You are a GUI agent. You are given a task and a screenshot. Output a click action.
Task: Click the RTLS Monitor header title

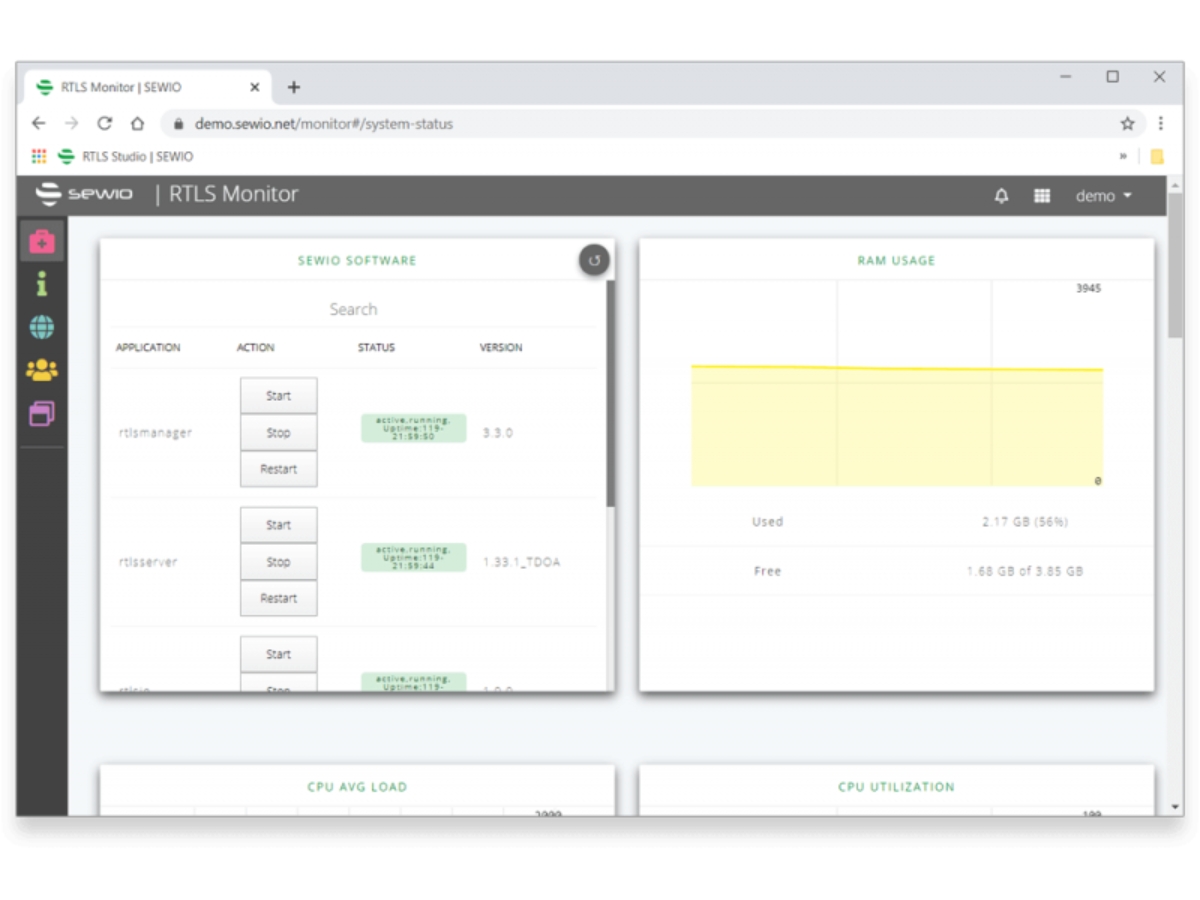(233, 194)
